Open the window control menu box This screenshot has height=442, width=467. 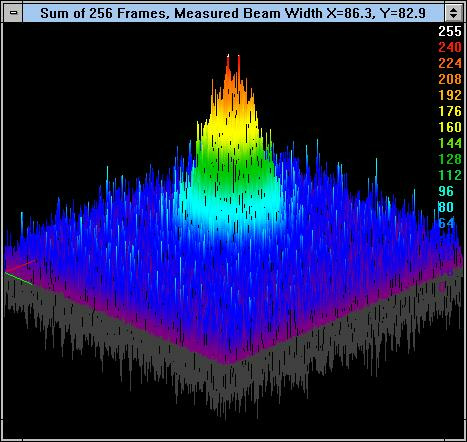coord(13,13)
